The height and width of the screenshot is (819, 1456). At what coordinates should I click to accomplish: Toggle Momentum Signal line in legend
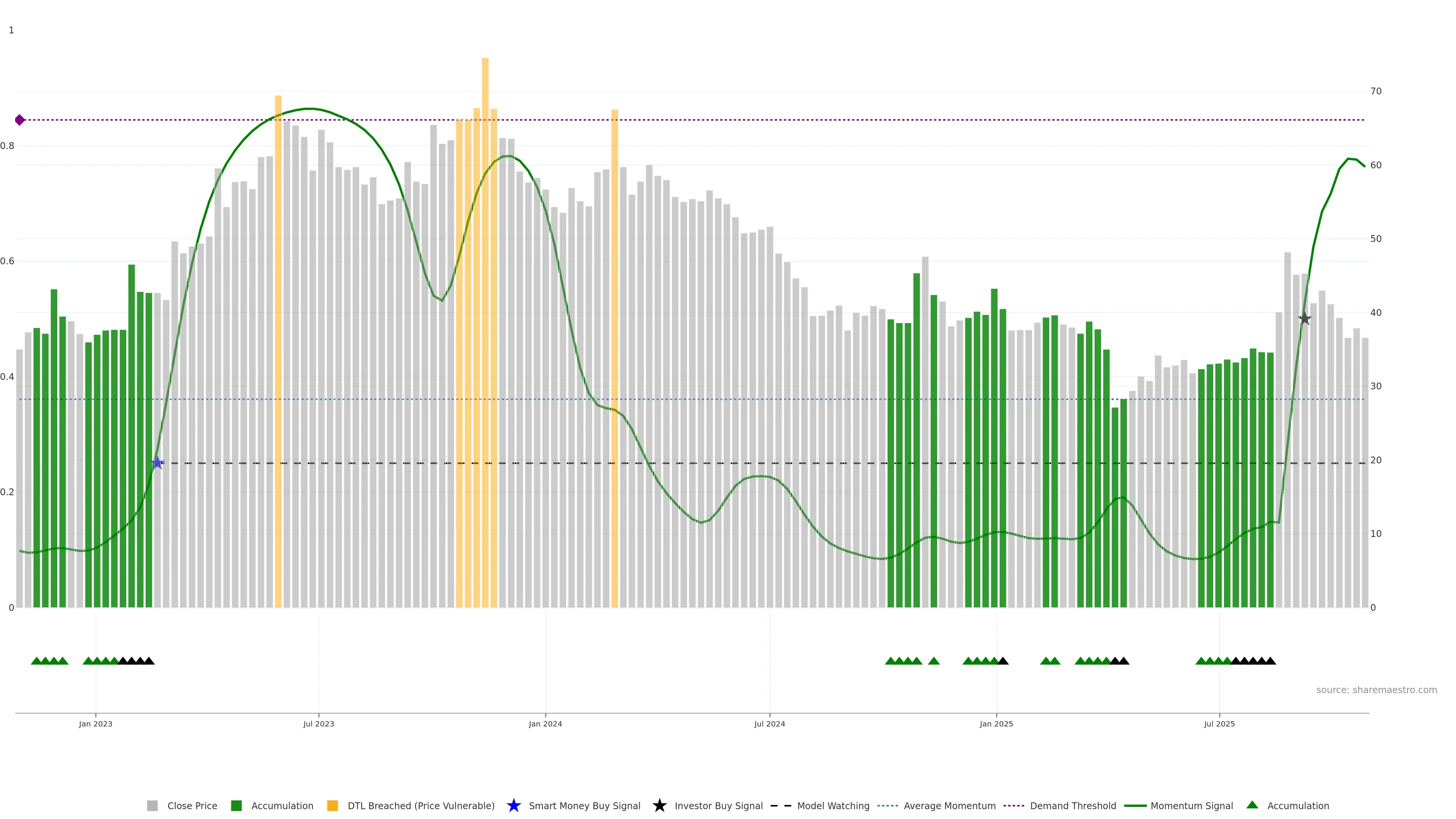[1191, 806]
